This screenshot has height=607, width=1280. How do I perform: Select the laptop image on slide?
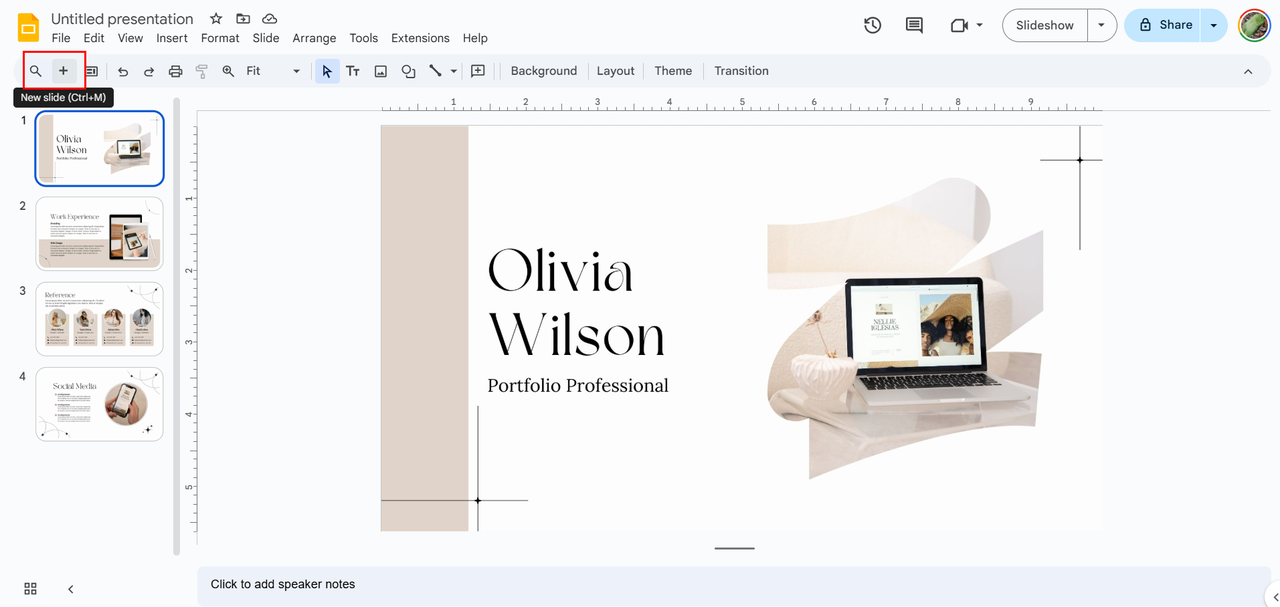point(905,328)
